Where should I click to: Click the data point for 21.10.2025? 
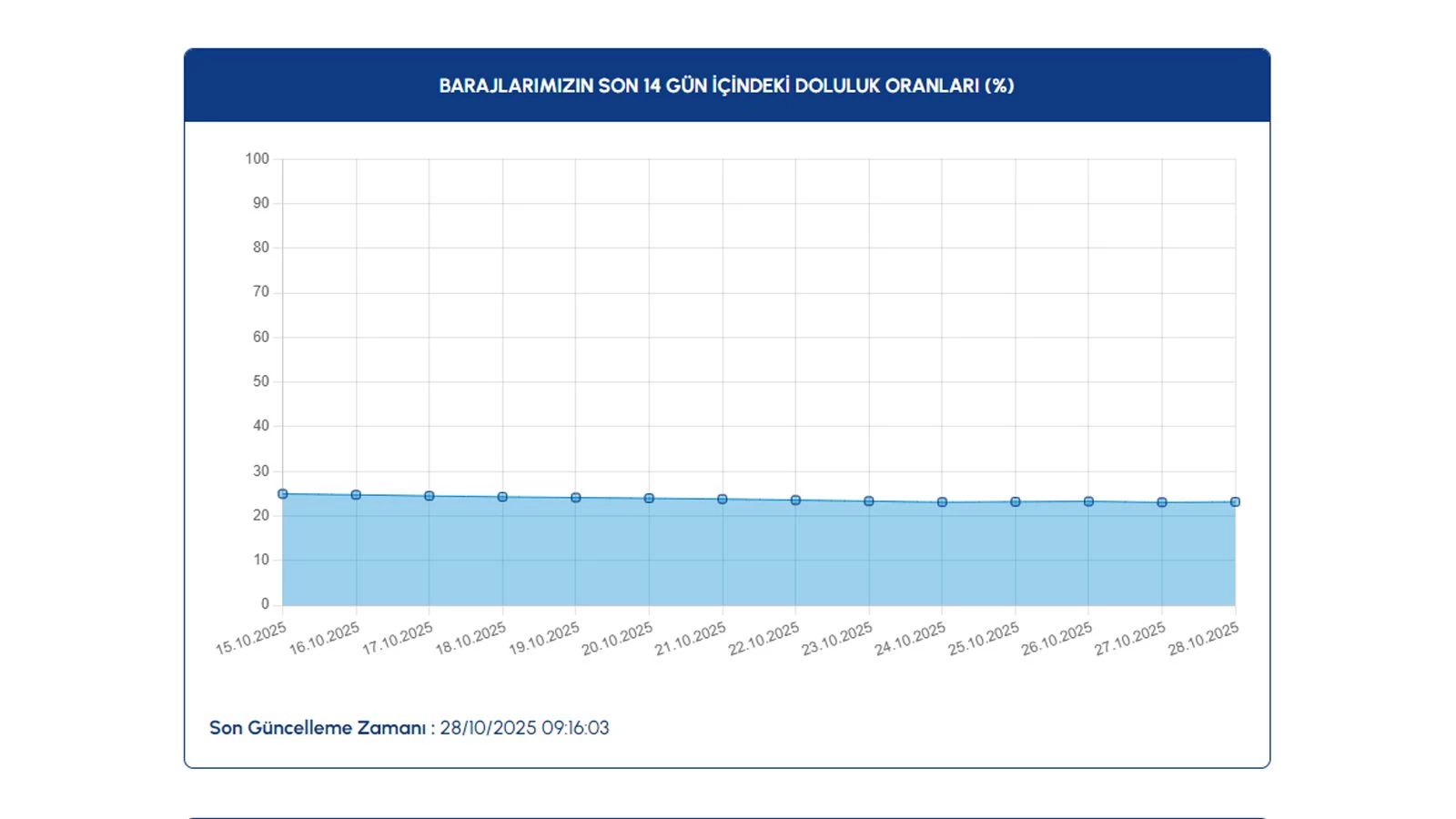point(723,500)
